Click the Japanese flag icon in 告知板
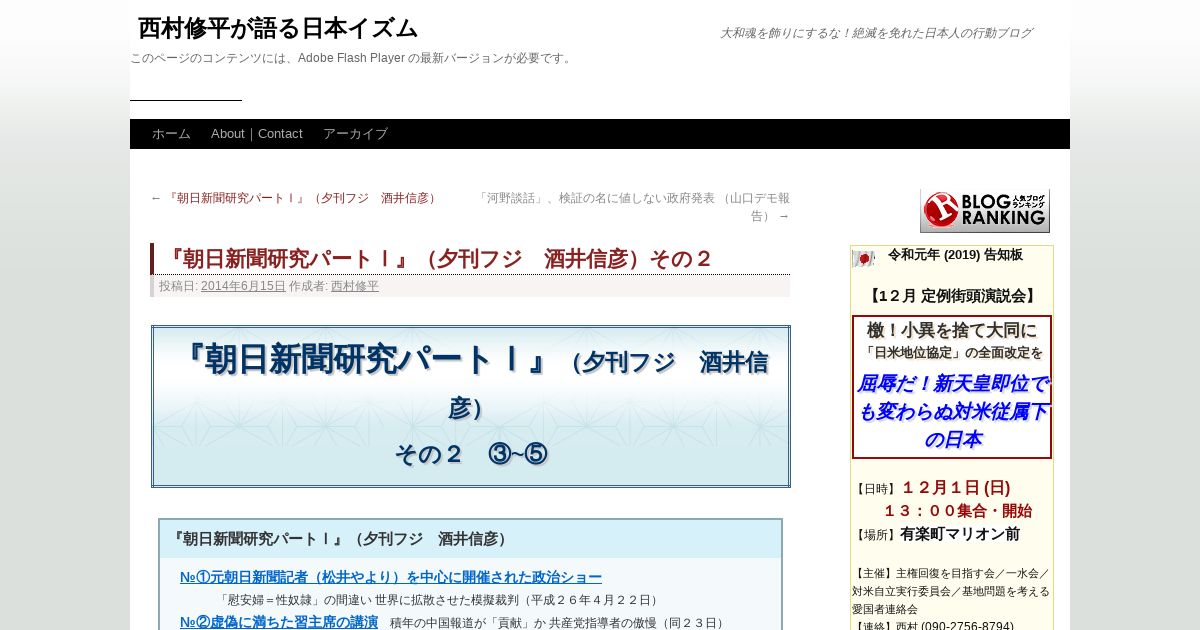Image resolution: width=1200 pixels, height=630 pixels. click(863, 259)
